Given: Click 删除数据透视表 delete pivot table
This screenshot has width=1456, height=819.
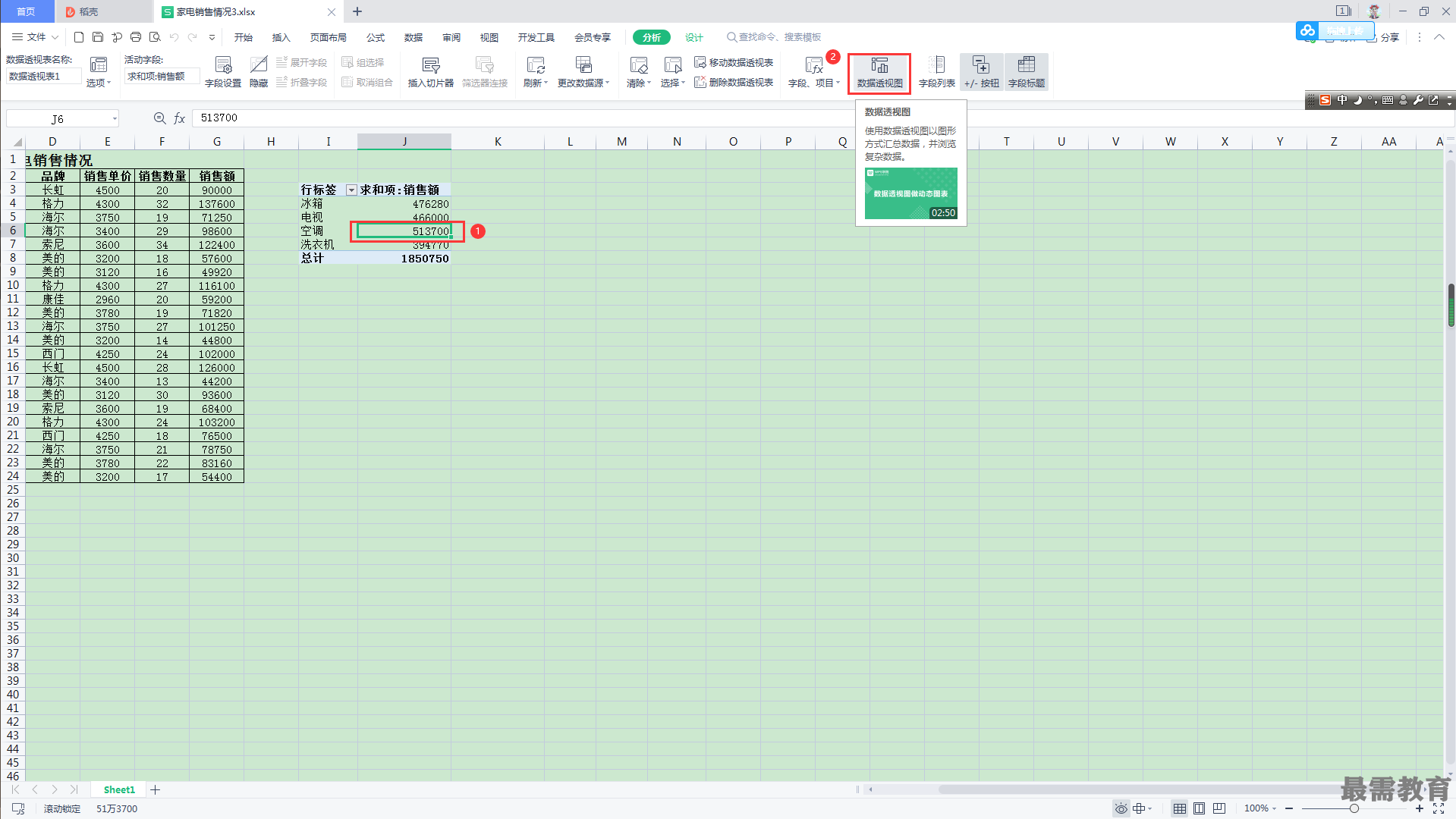Looking at the screenshot, I should (x=734, y=83).
